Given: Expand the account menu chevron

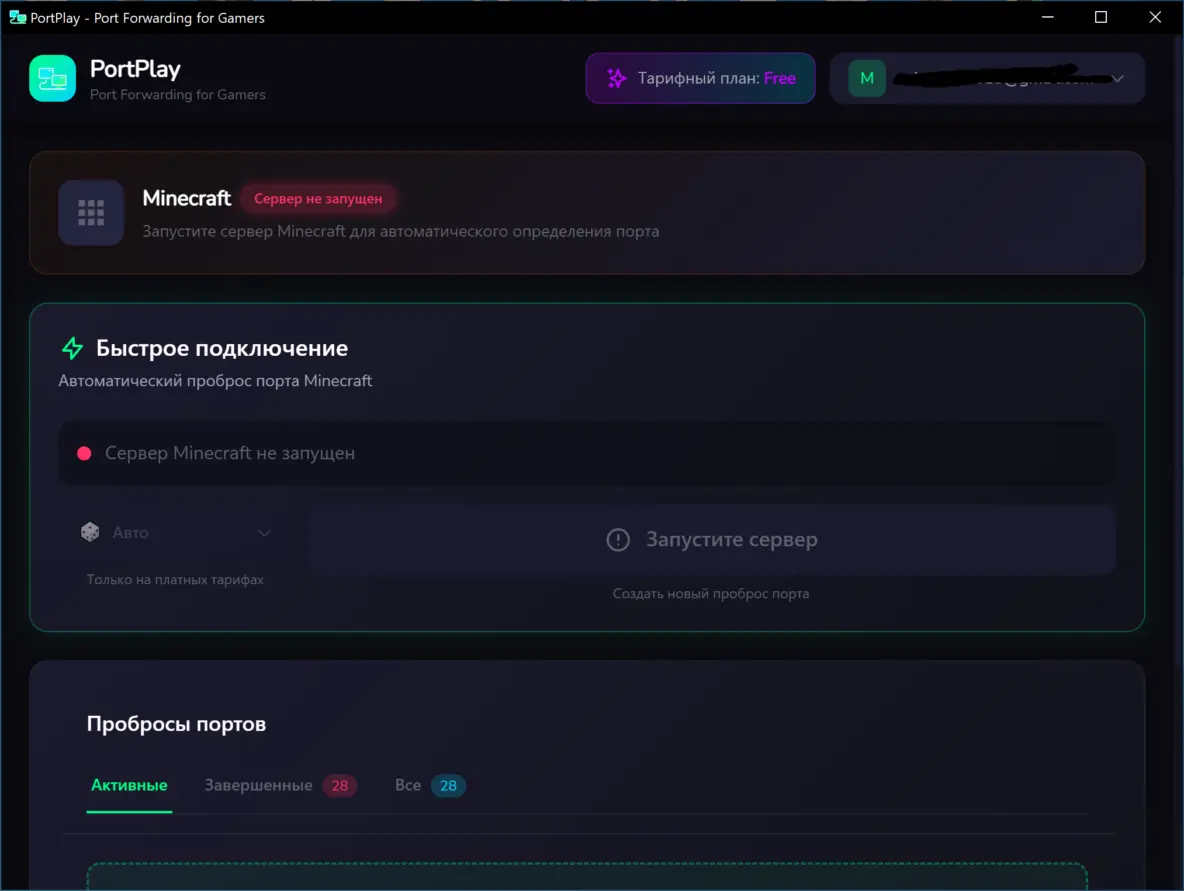Looking at the screenshot, I should tap(1117, 79).
